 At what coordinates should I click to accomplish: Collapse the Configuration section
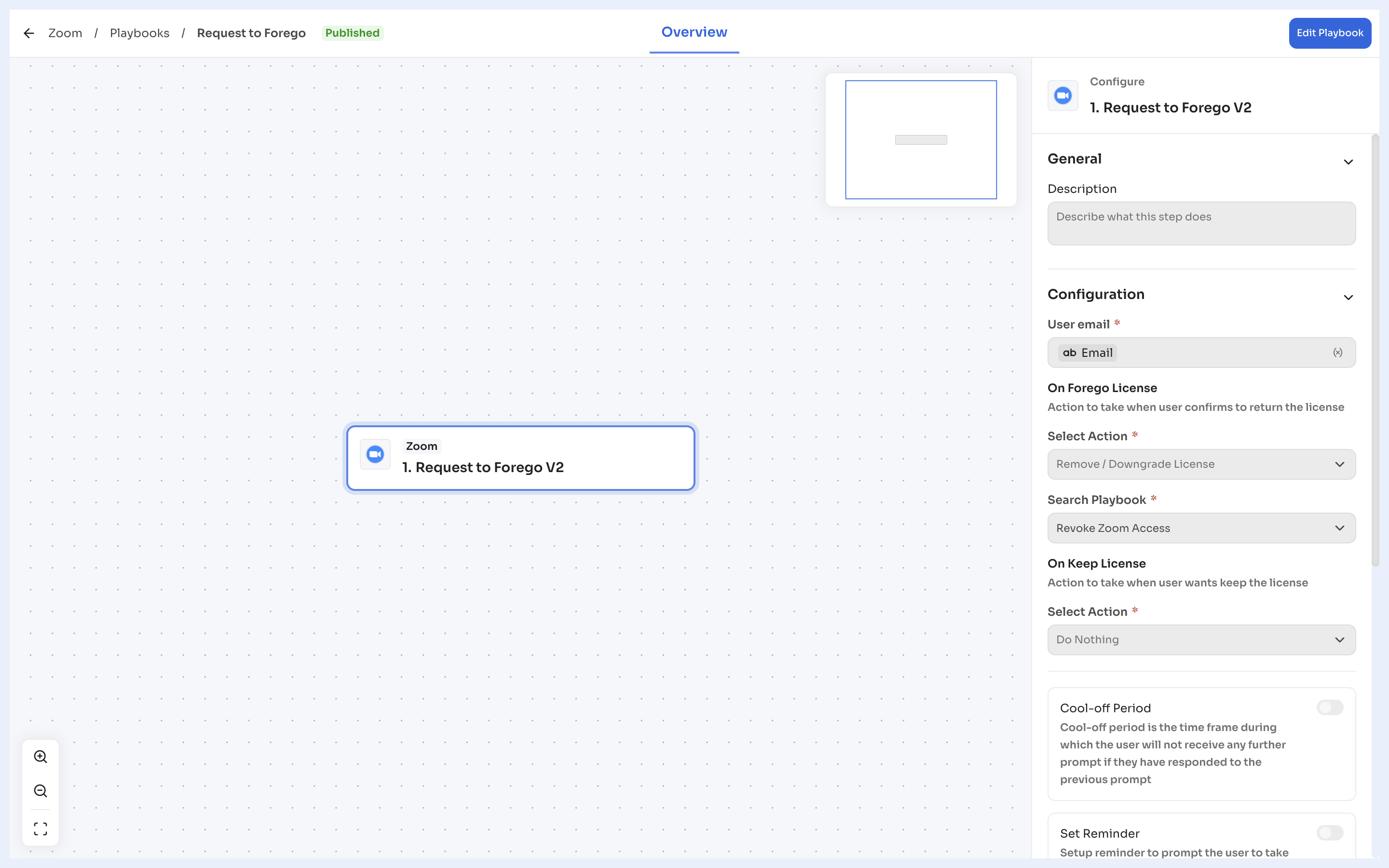(1348, 298)
